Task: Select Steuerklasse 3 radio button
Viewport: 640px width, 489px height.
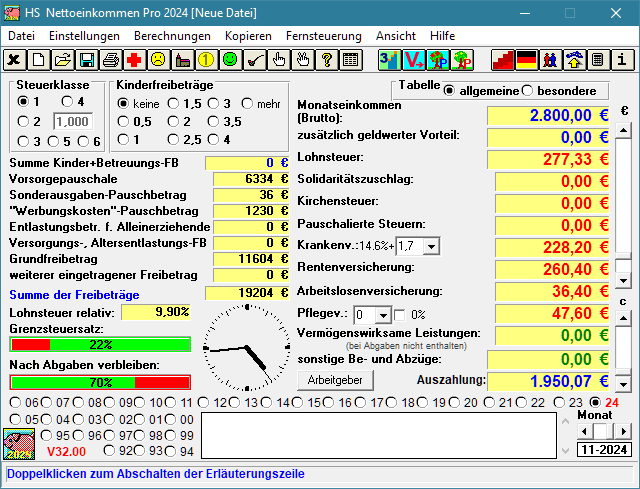Action: 22,141
